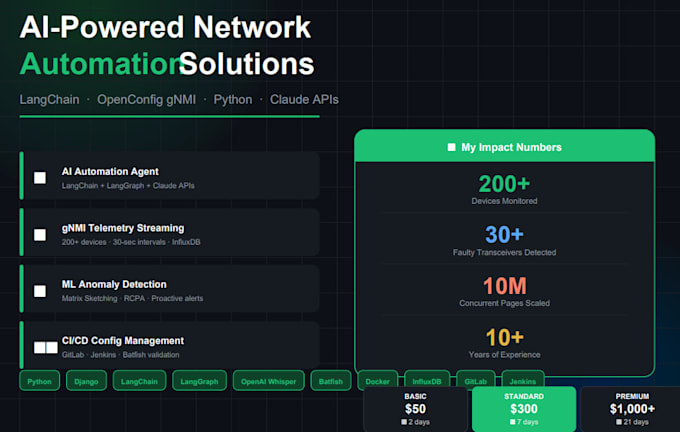Click the icon beside 2 days

click(404, 422)
